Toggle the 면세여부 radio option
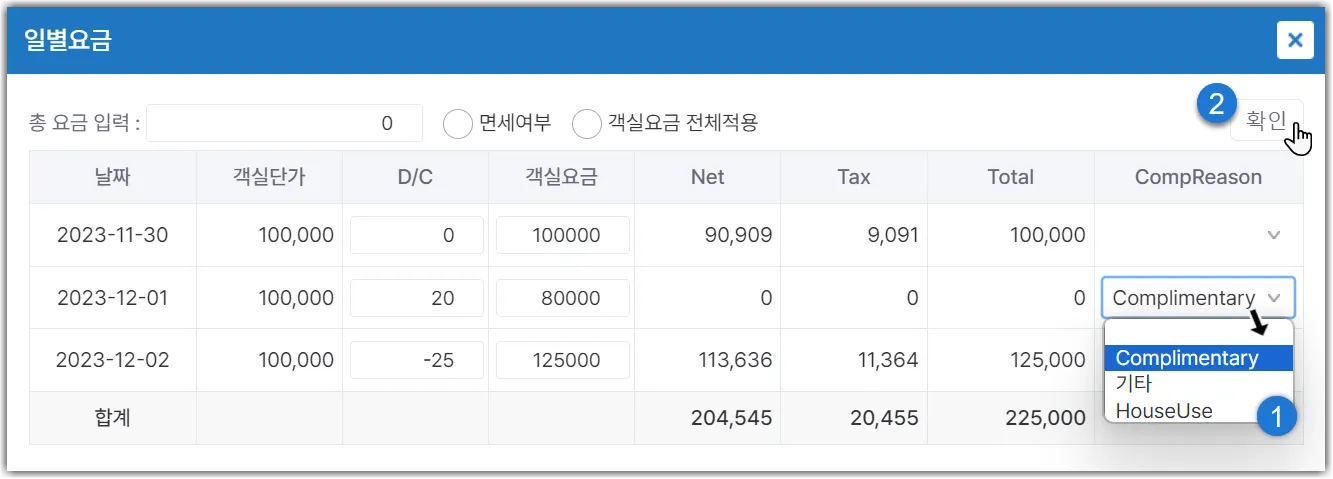 [457, 123]
